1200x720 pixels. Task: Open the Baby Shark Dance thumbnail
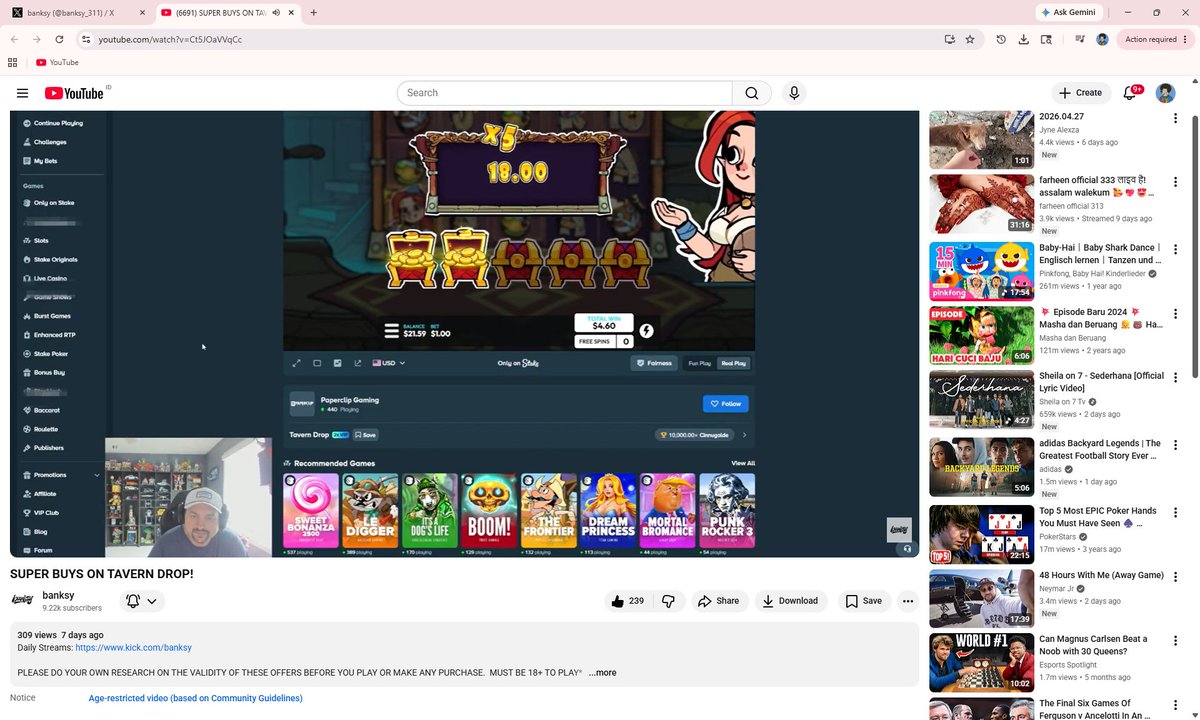point(981,271)
